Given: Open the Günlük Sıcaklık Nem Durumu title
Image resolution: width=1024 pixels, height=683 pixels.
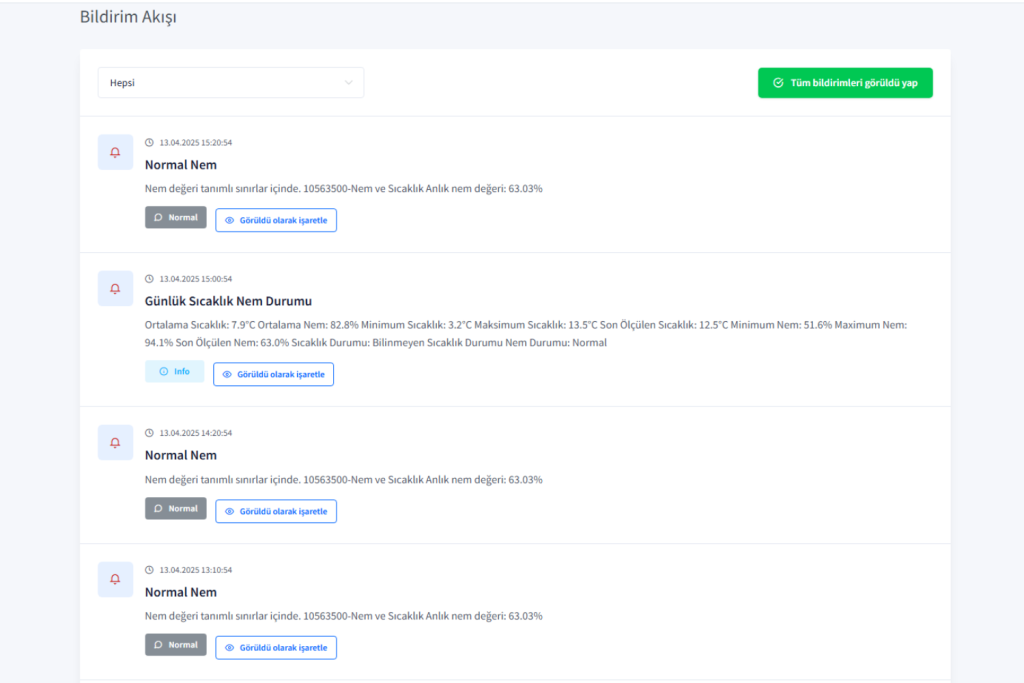Looking at the screenshot, I should 229,301.
